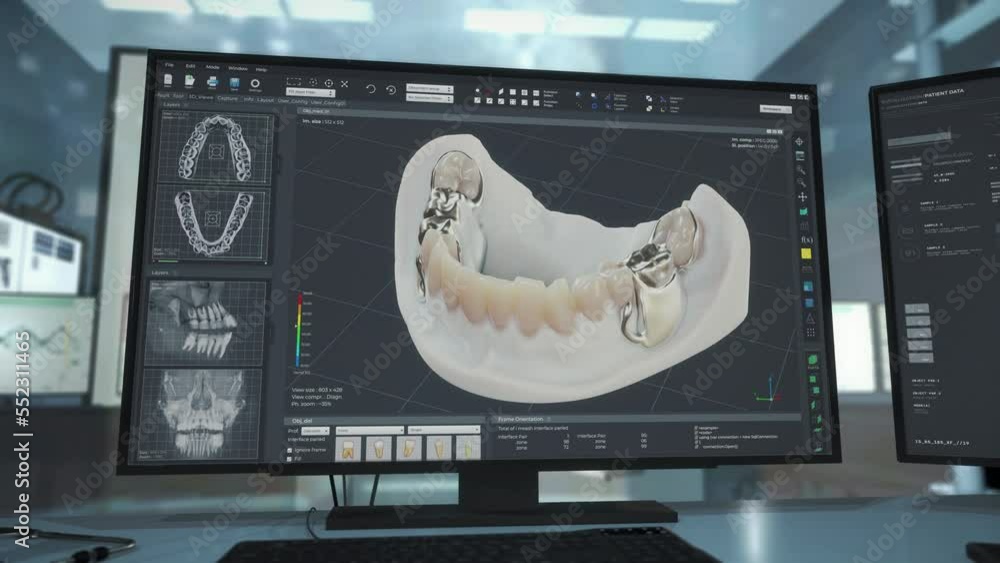Select the second tooth thumbnail

378,448
